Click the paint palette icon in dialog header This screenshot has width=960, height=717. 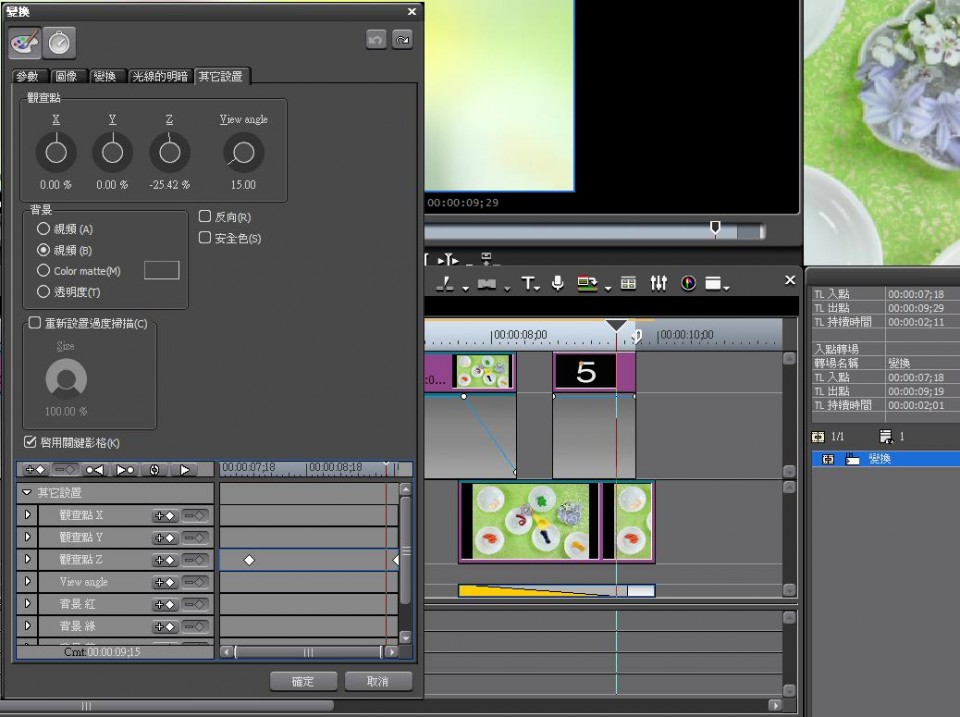(x=25, y=42)
